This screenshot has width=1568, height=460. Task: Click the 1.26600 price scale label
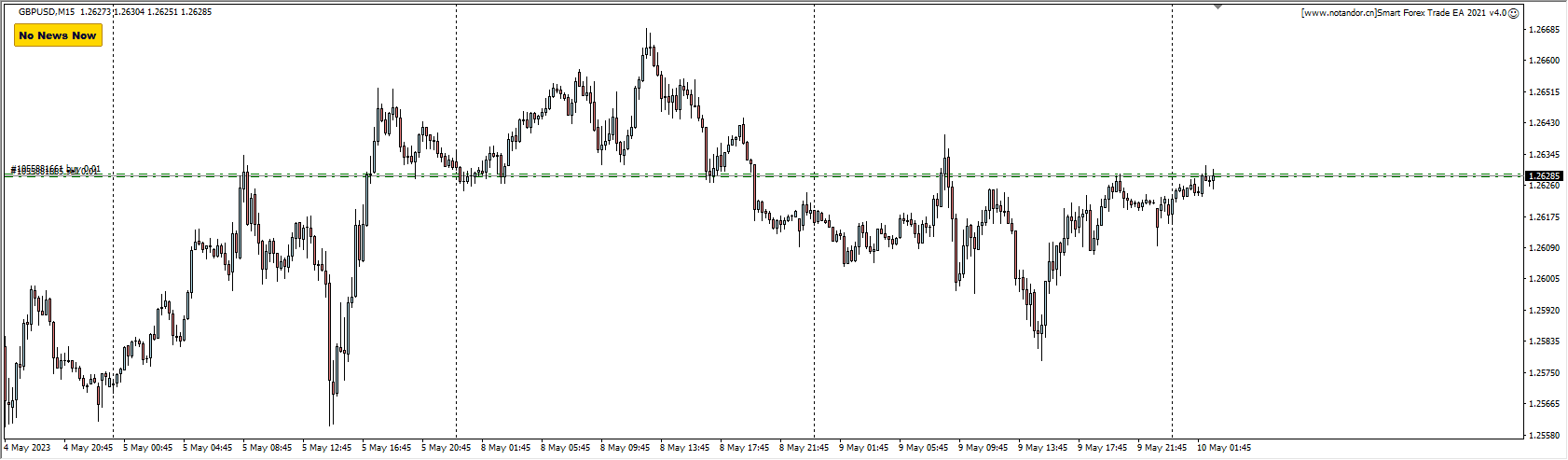pos(1546,61)
